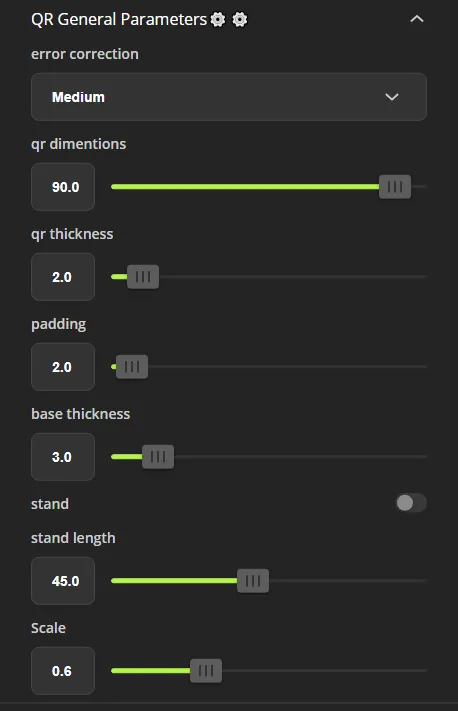Click the unfilled end of the Scale slider track

pos(324,670)
